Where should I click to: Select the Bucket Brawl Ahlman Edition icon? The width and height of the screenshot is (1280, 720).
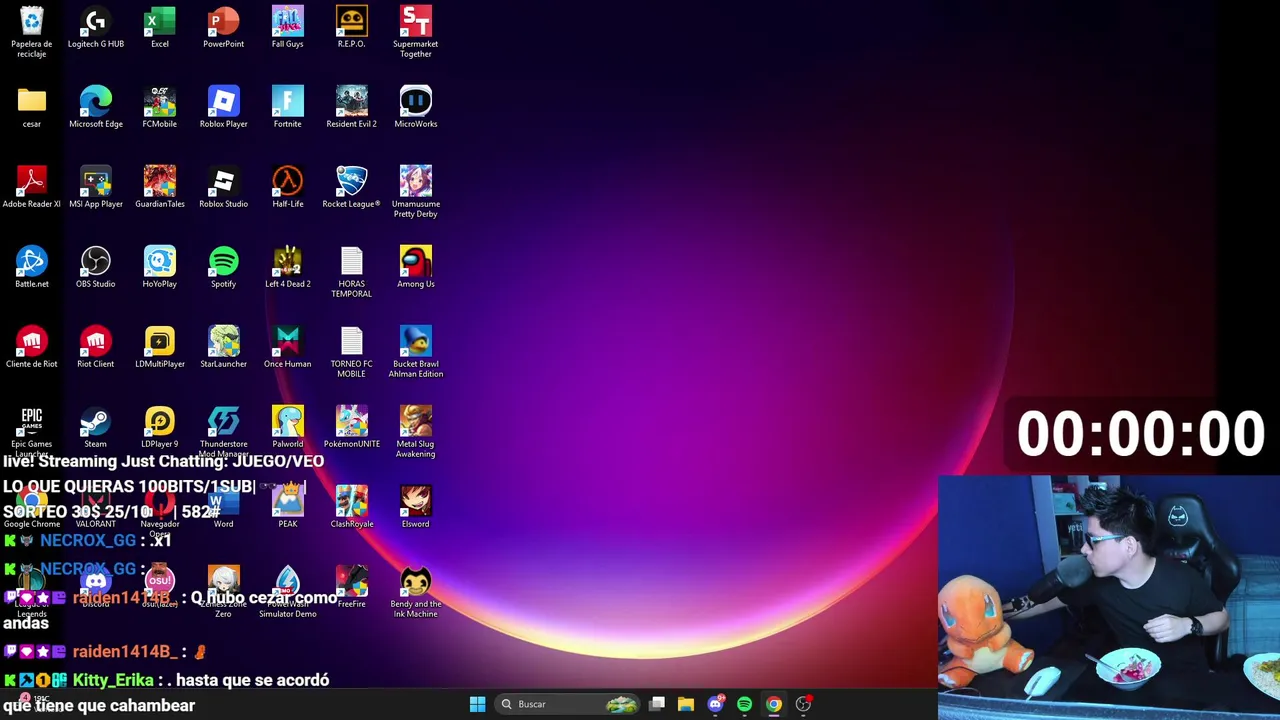click(x=416, y=352)
